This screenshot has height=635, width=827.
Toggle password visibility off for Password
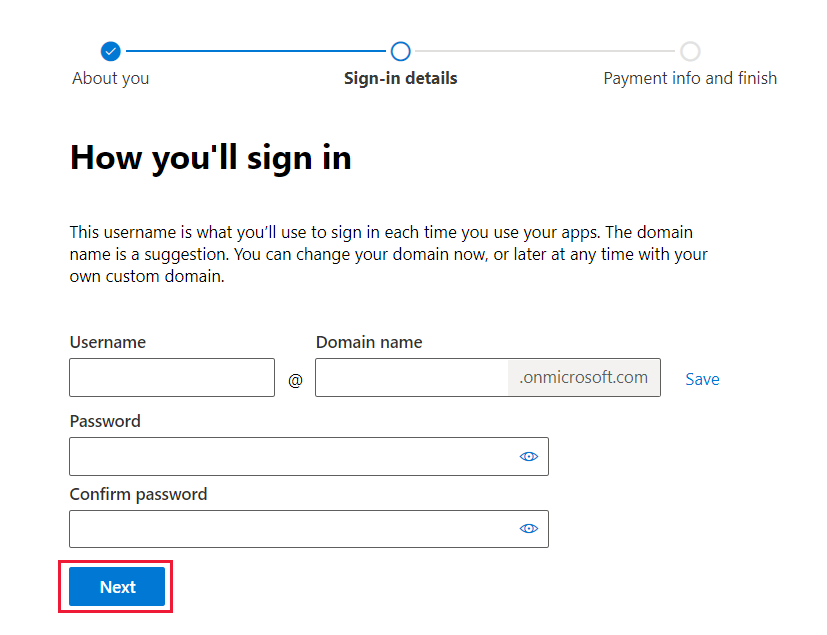528,456
